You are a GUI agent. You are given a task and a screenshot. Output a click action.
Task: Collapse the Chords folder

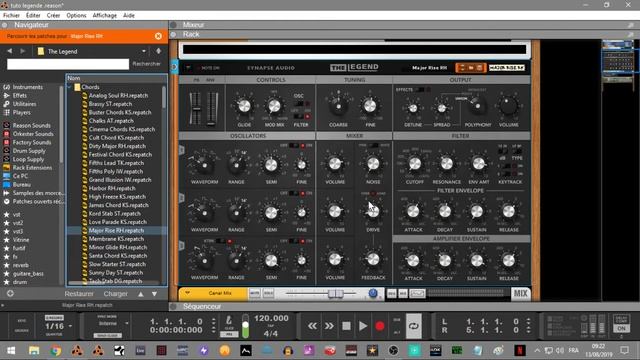click(70, 87)
